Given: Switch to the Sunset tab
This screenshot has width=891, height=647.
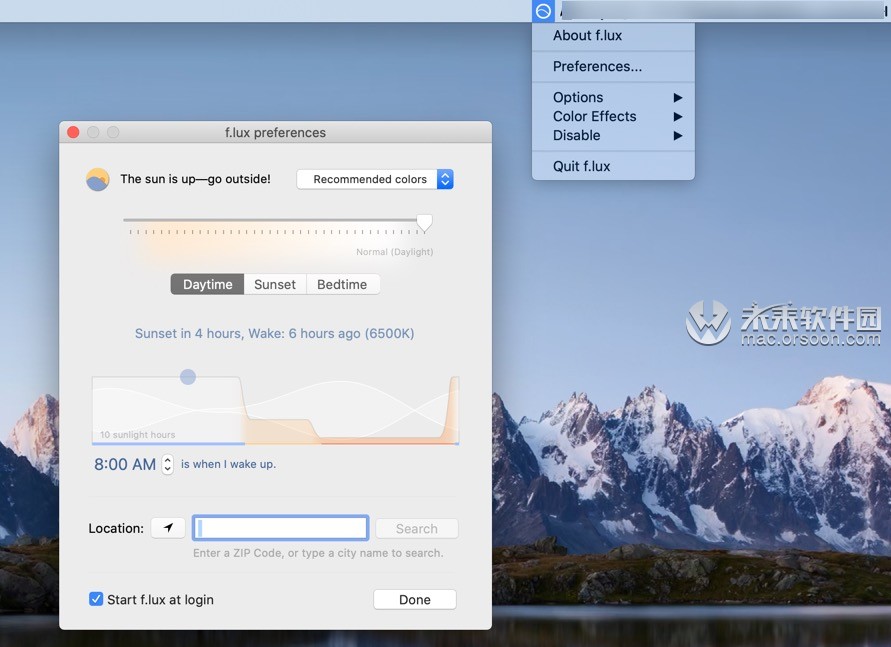Looking at the screenshot, I should tap(274, 284).
